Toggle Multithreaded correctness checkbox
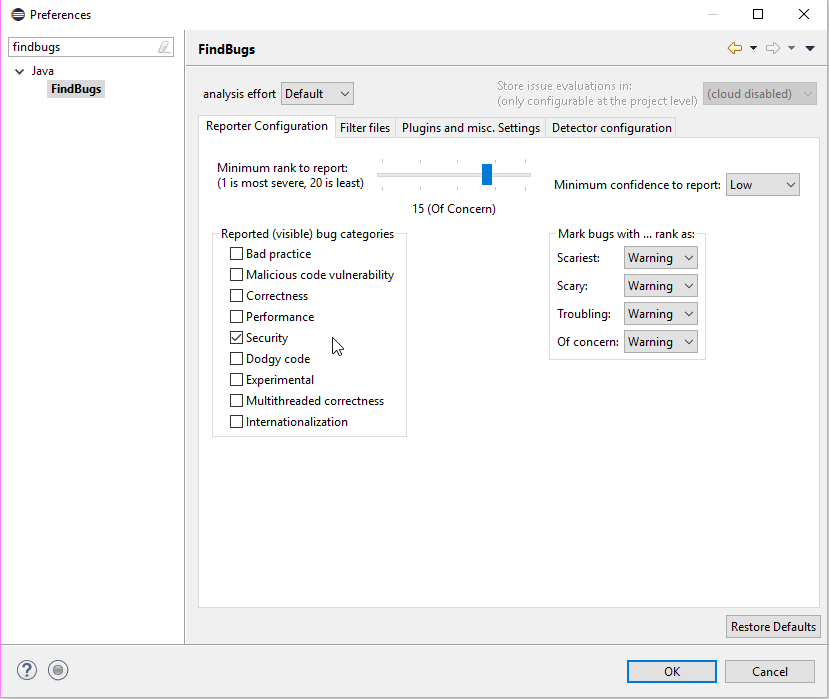829x699 pixels. pyautogui.click(x=236, y=401)
